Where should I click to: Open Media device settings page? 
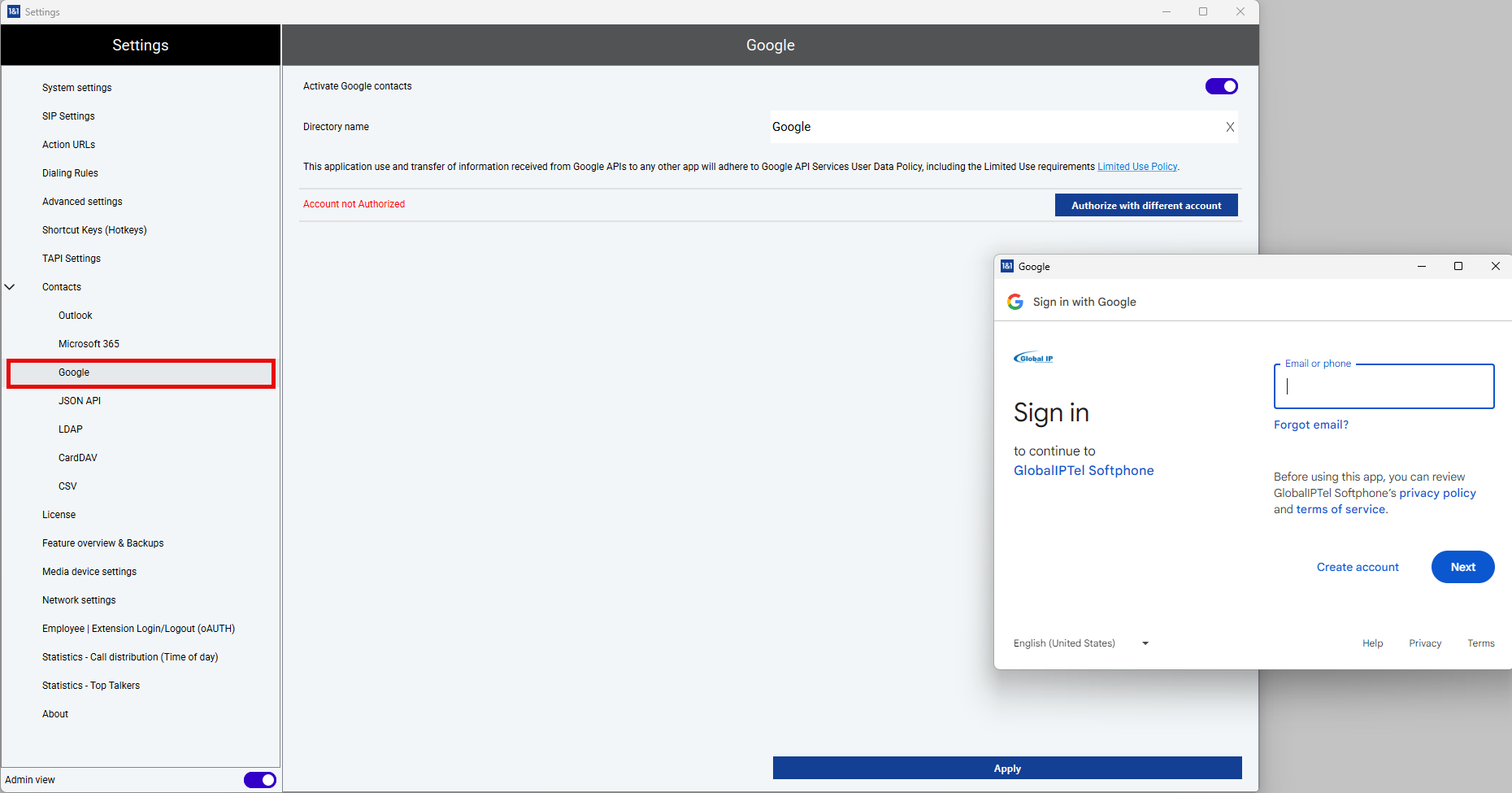coord(89,572)
